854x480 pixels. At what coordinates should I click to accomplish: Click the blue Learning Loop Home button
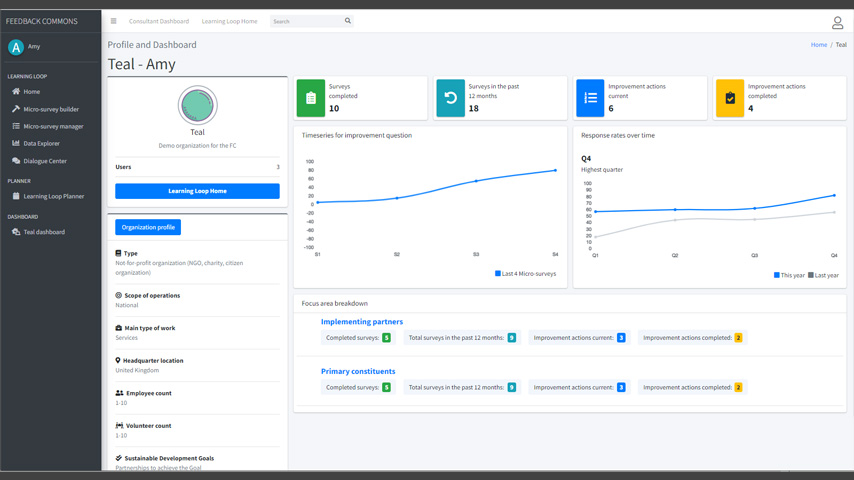[x=197, y=191]
